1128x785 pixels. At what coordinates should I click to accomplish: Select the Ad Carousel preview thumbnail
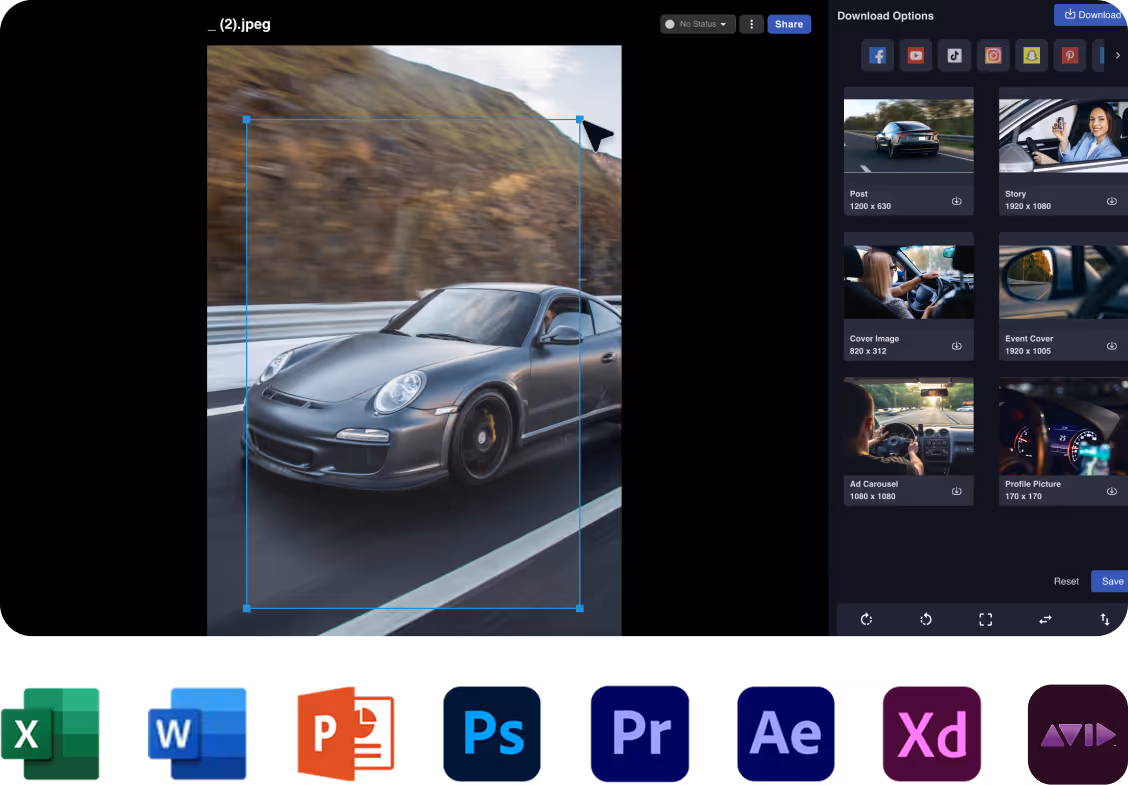pyautogui.click(x=909, y=427)
